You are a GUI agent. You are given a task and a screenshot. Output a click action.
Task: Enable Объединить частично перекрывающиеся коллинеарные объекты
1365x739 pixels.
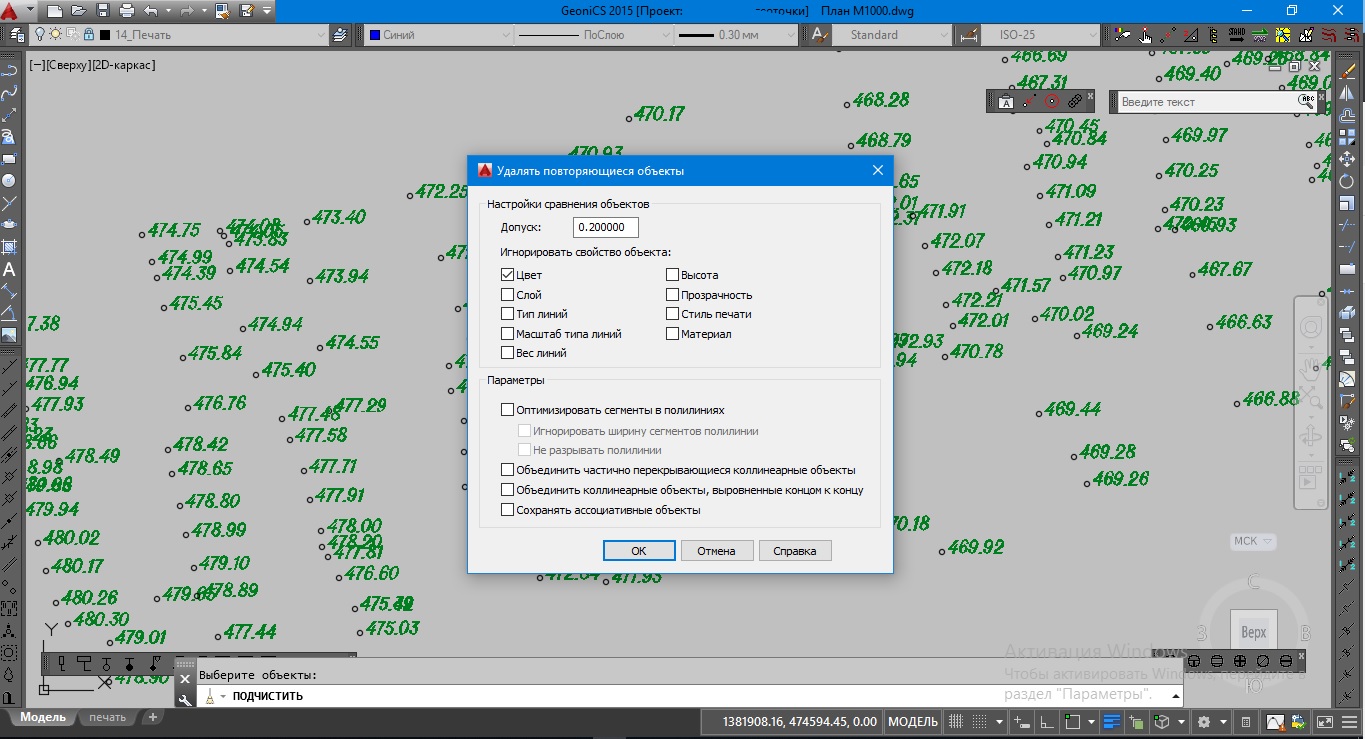(507, 470)
